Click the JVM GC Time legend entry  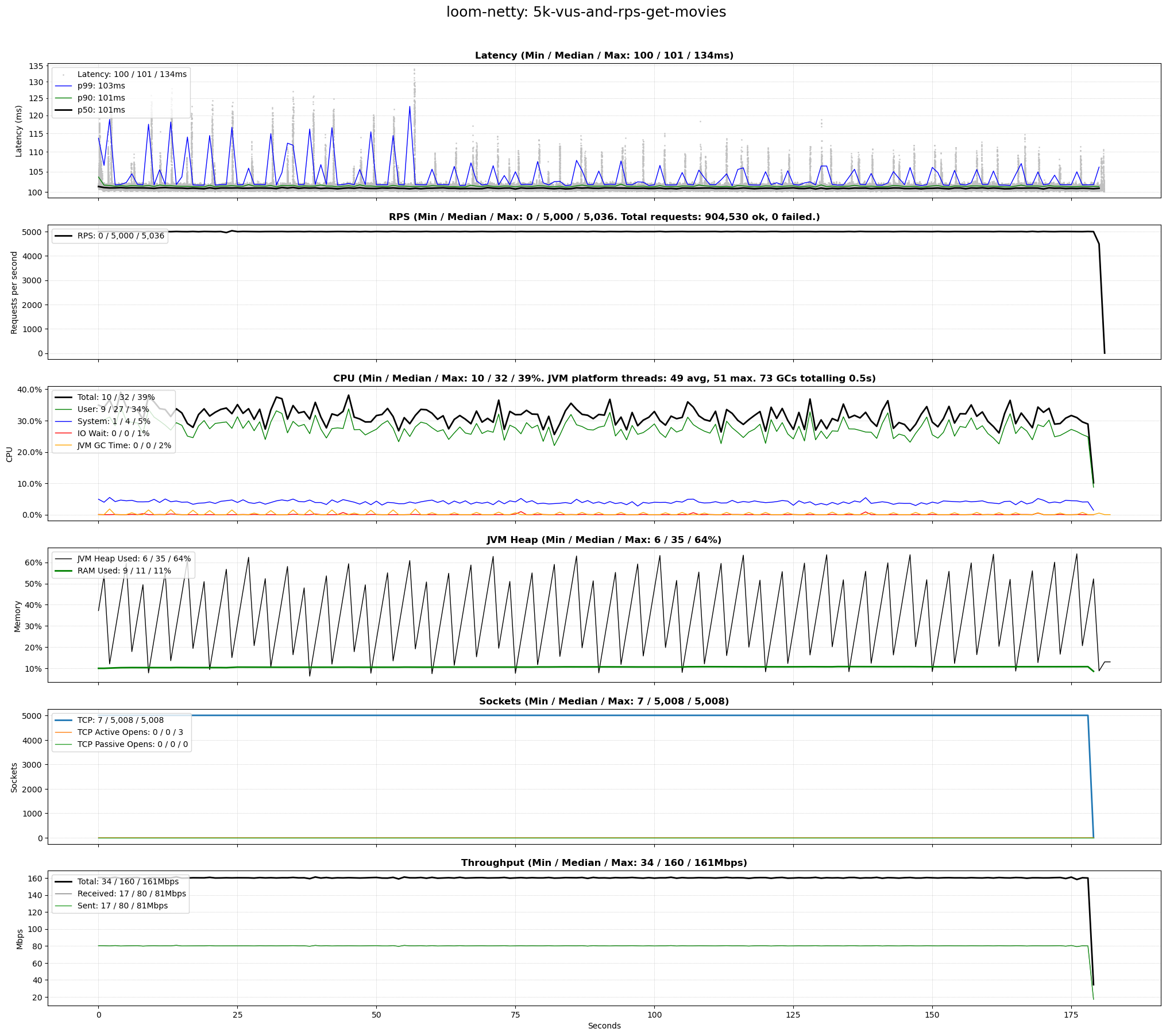124,445
